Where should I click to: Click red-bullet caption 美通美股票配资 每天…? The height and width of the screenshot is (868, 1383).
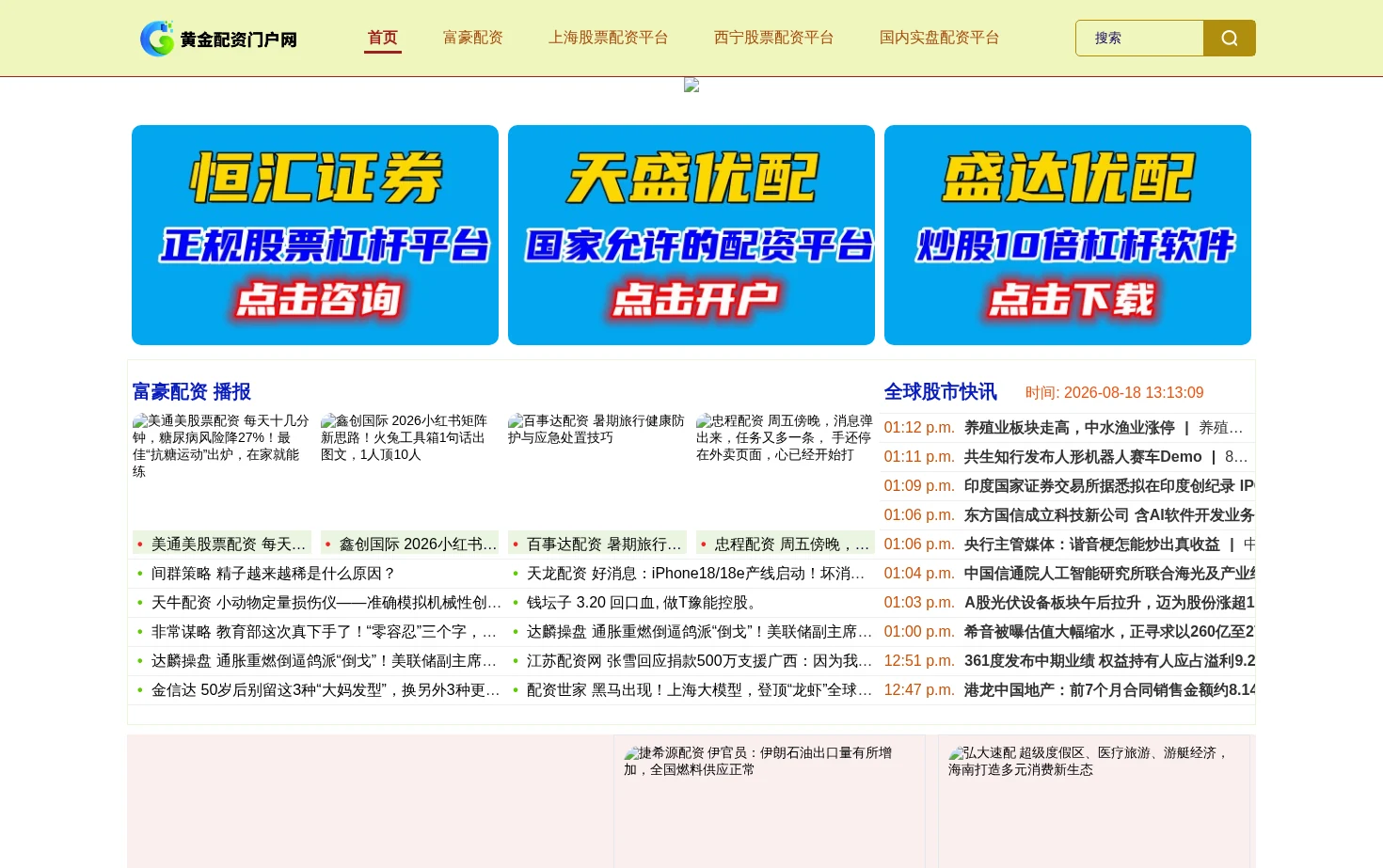221,544
